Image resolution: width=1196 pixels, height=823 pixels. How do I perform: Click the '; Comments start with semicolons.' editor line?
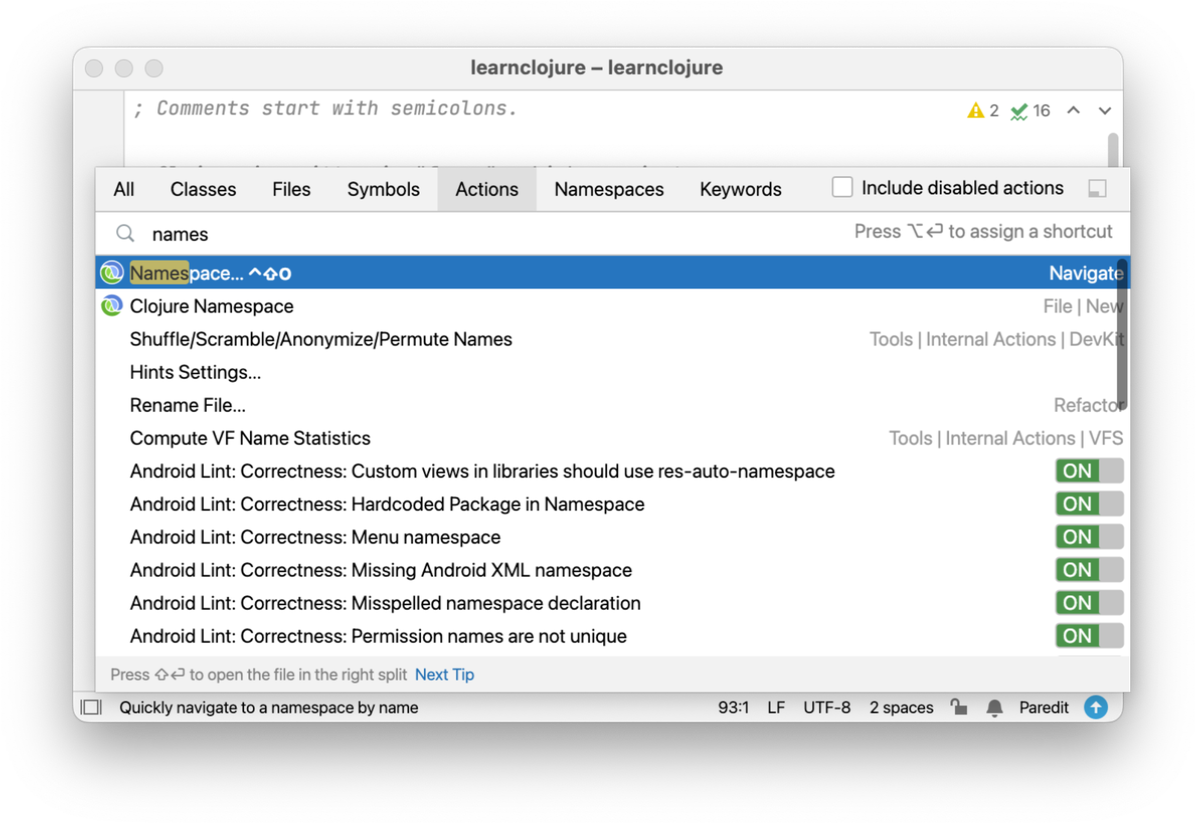pos(326,108)
